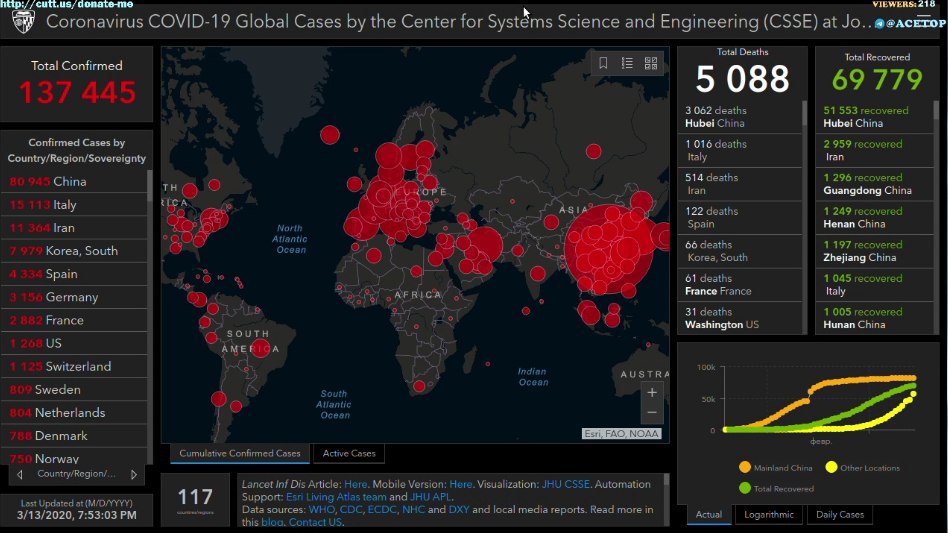Open the NHC data source link
The width and height of the screenshot is (948, 533).
tap(414, 509)
